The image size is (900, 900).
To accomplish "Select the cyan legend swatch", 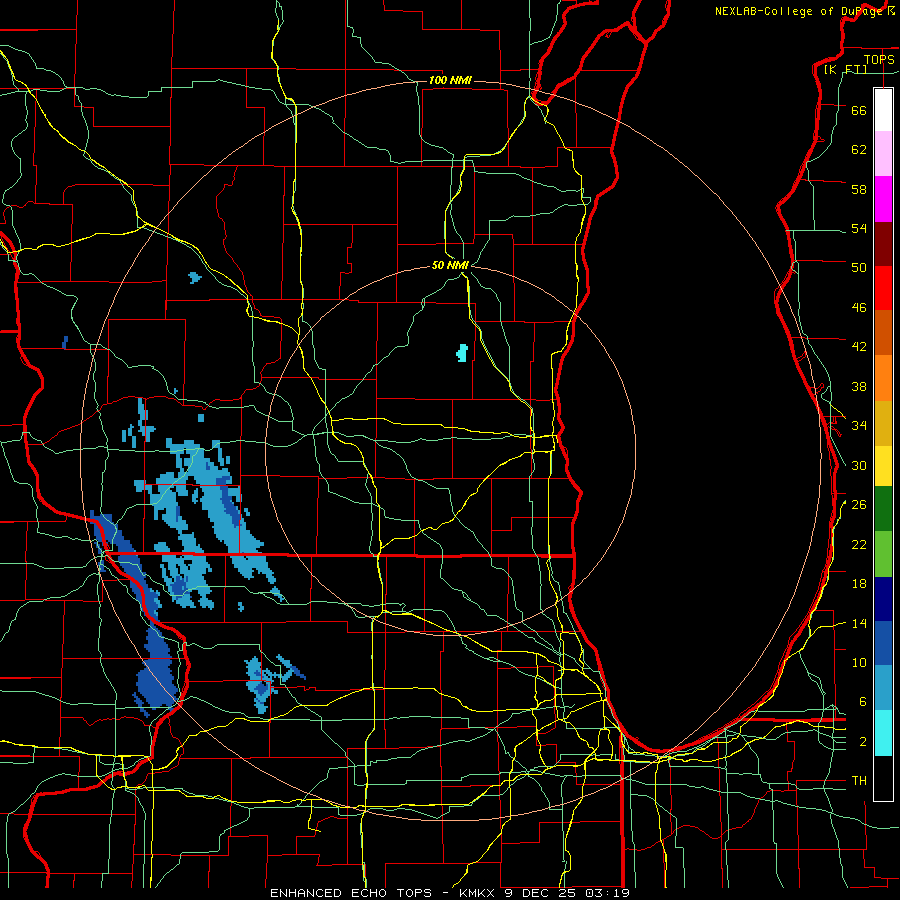I will point(883,733).
